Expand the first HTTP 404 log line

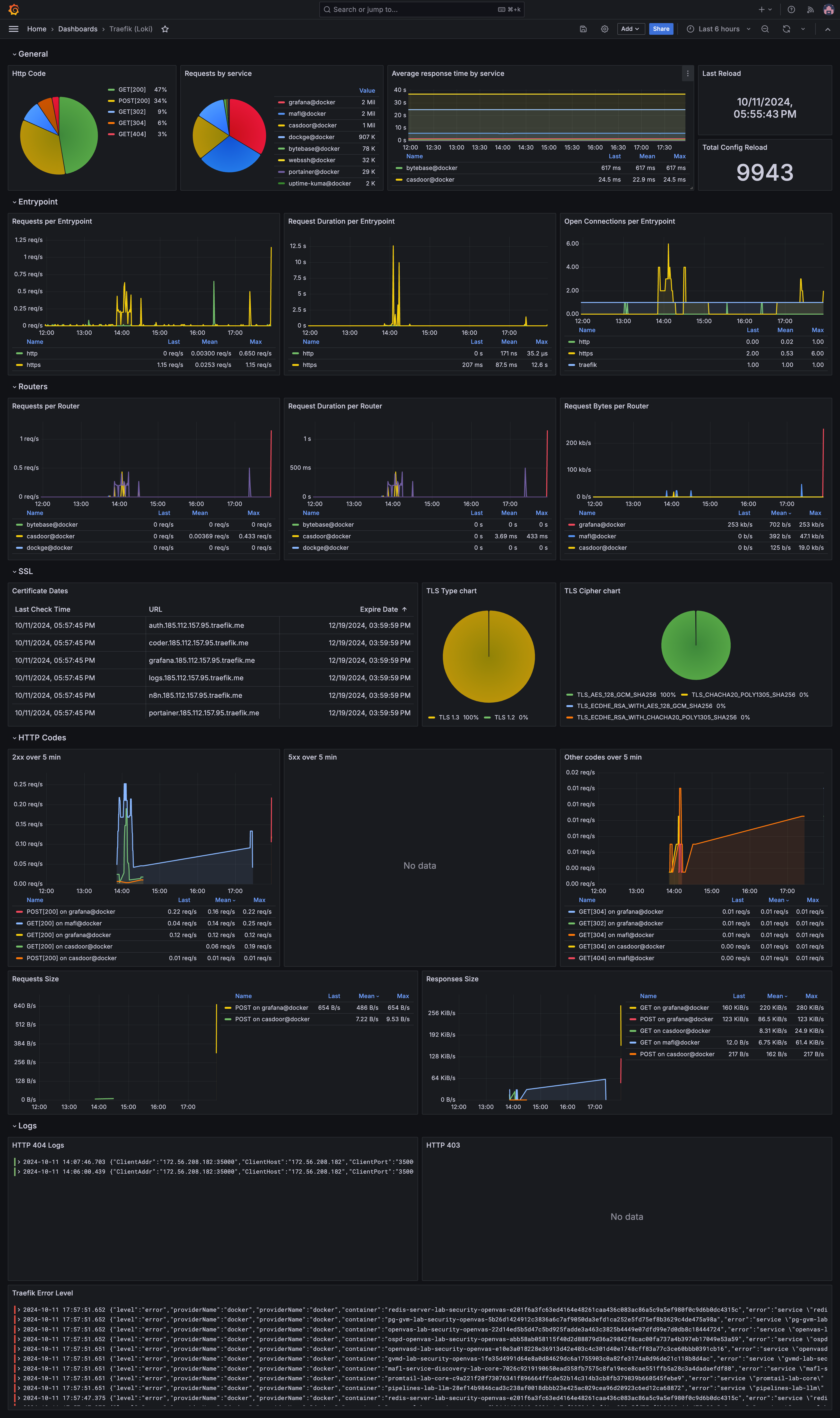[19, 1162]
